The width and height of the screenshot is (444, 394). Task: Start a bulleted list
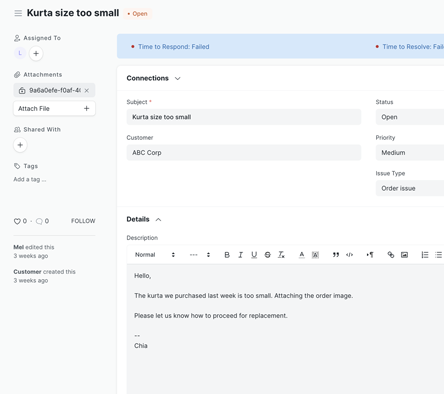pos(438,255)
